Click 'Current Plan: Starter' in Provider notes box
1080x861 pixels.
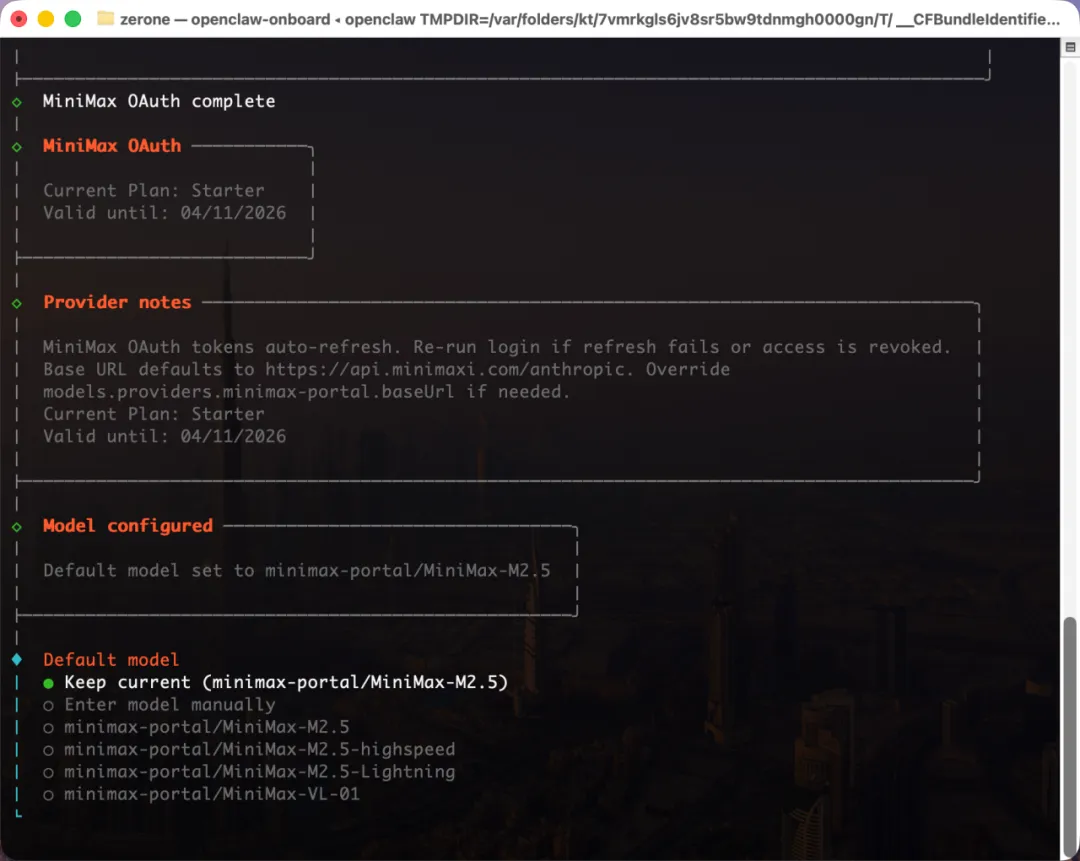(x=154, y=414)
